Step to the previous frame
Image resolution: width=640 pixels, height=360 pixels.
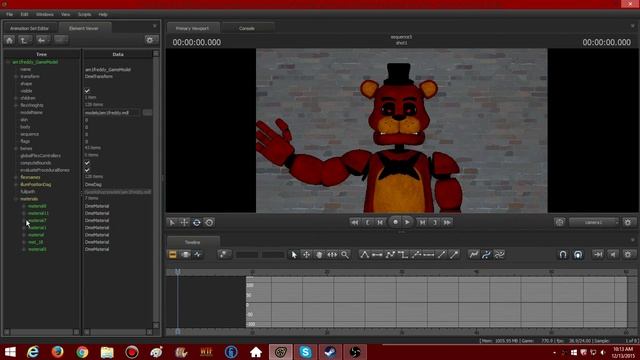click(x=380, y=222)
